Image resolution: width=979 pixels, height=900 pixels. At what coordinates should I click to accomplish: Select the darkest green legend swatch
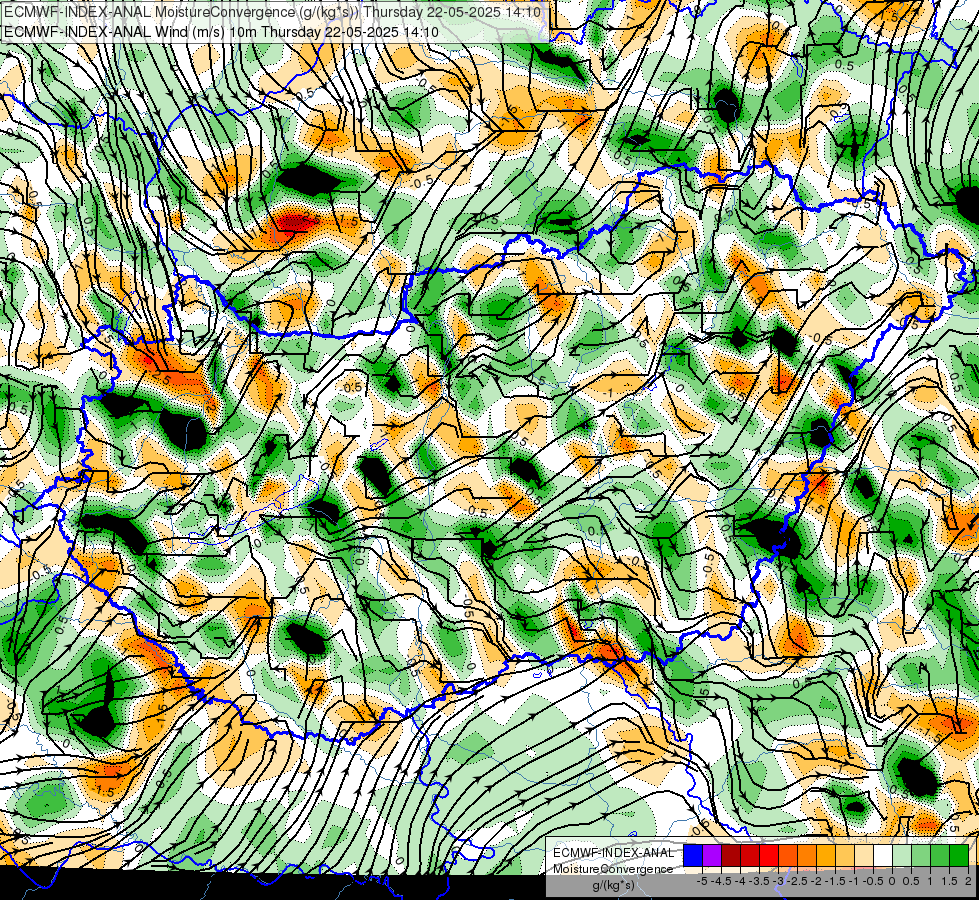[959, 856]
